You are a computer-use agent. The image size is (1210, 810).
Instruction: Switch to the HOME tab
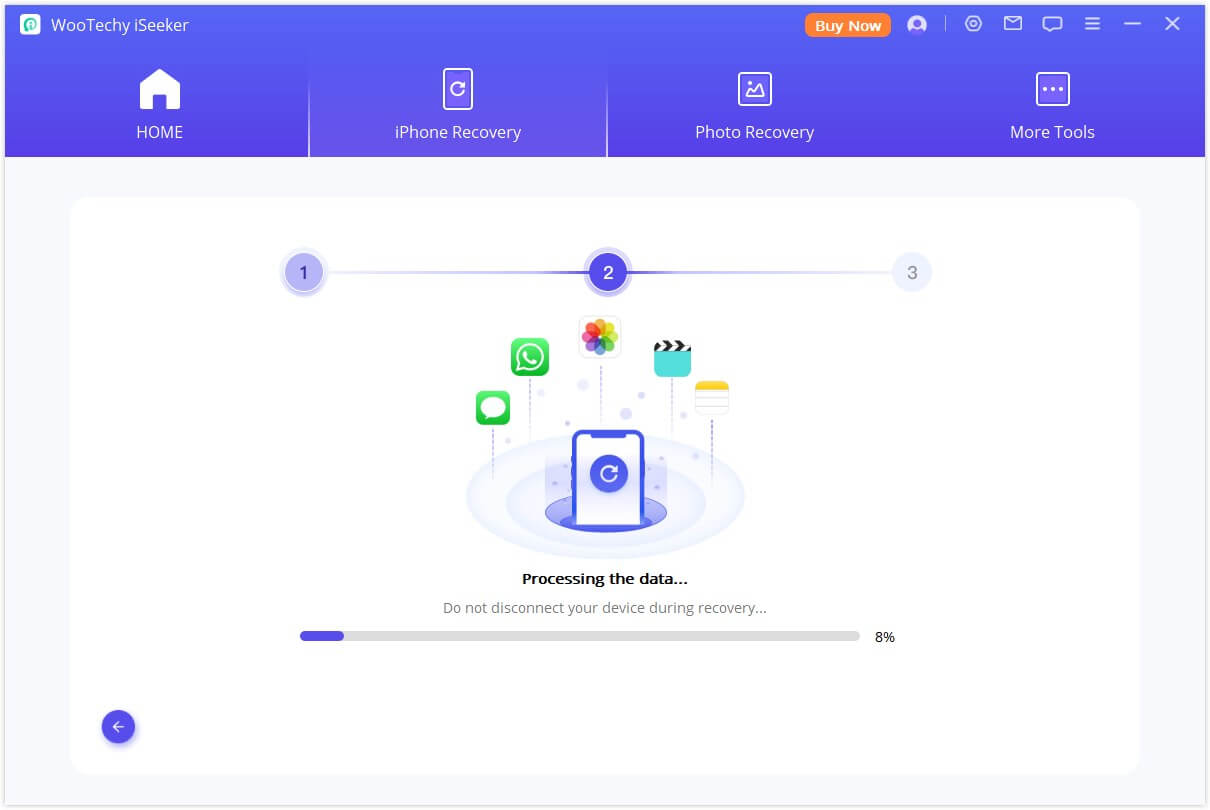point(159,131)
